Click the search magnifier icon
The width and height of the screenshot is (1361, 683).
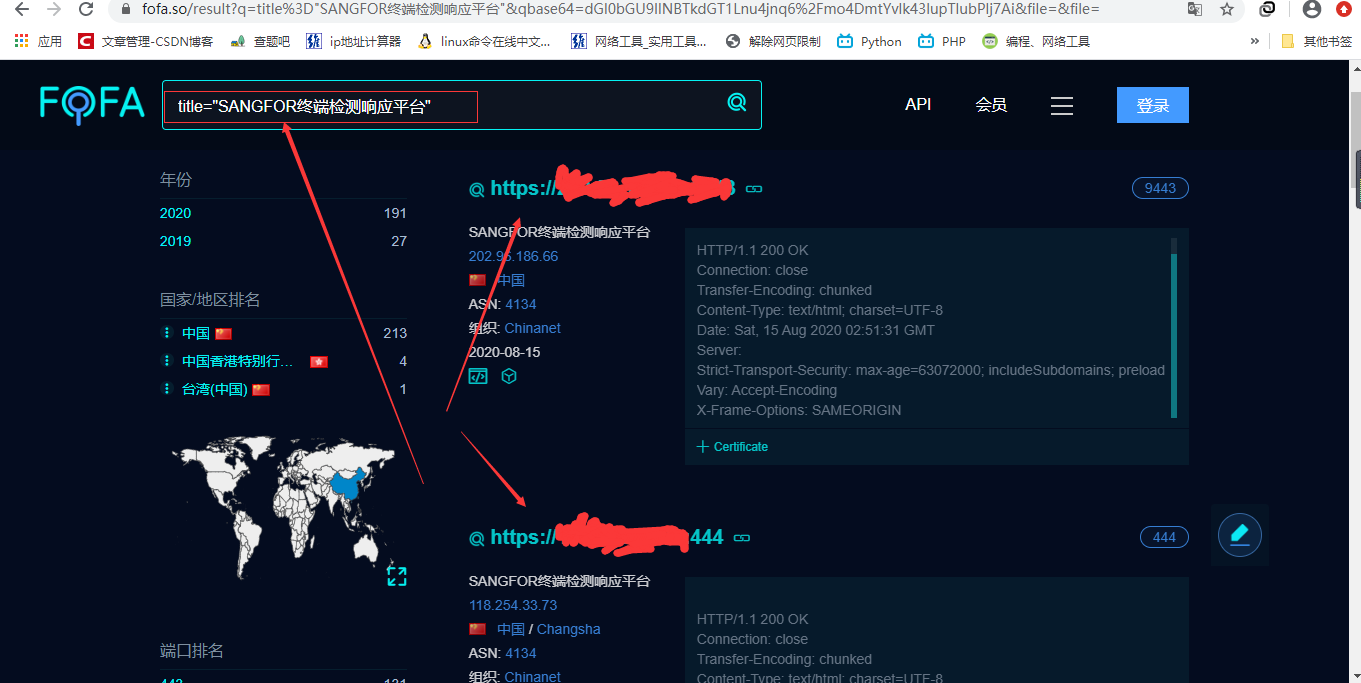click(x=737, y=102)
